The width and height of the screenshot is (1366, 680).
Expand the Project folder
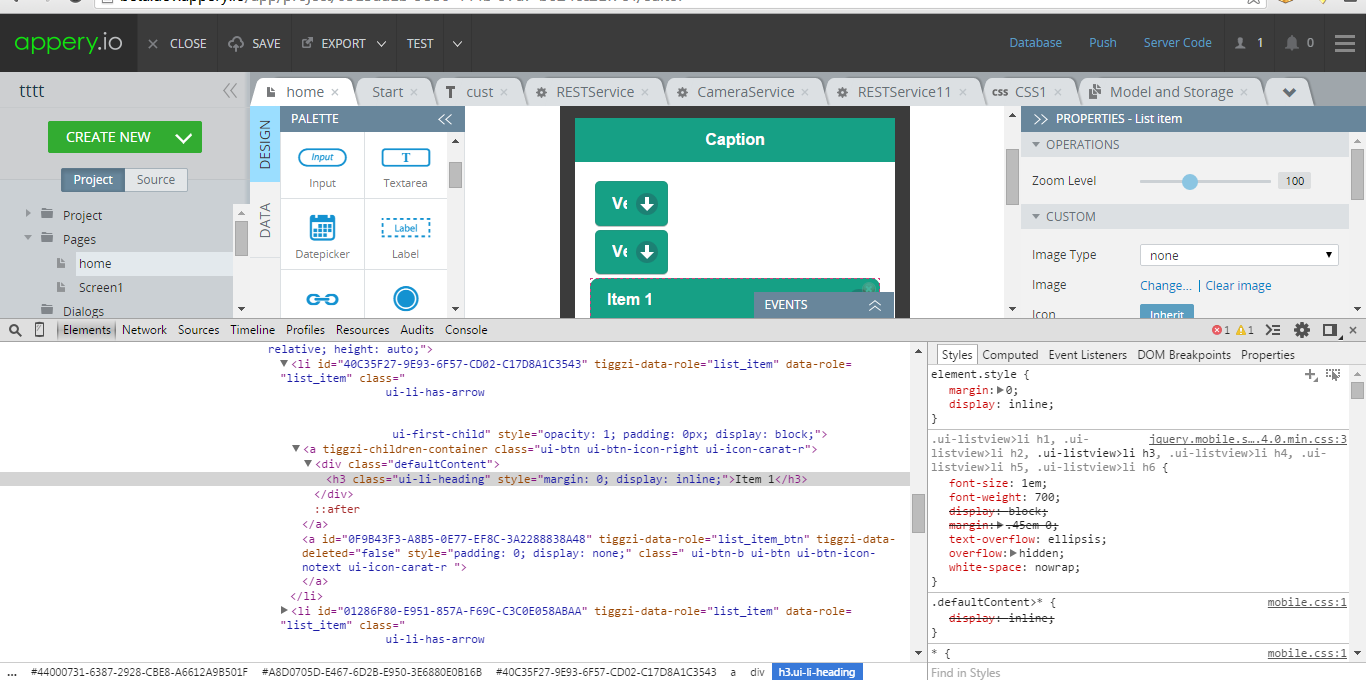tap(28, 214)
